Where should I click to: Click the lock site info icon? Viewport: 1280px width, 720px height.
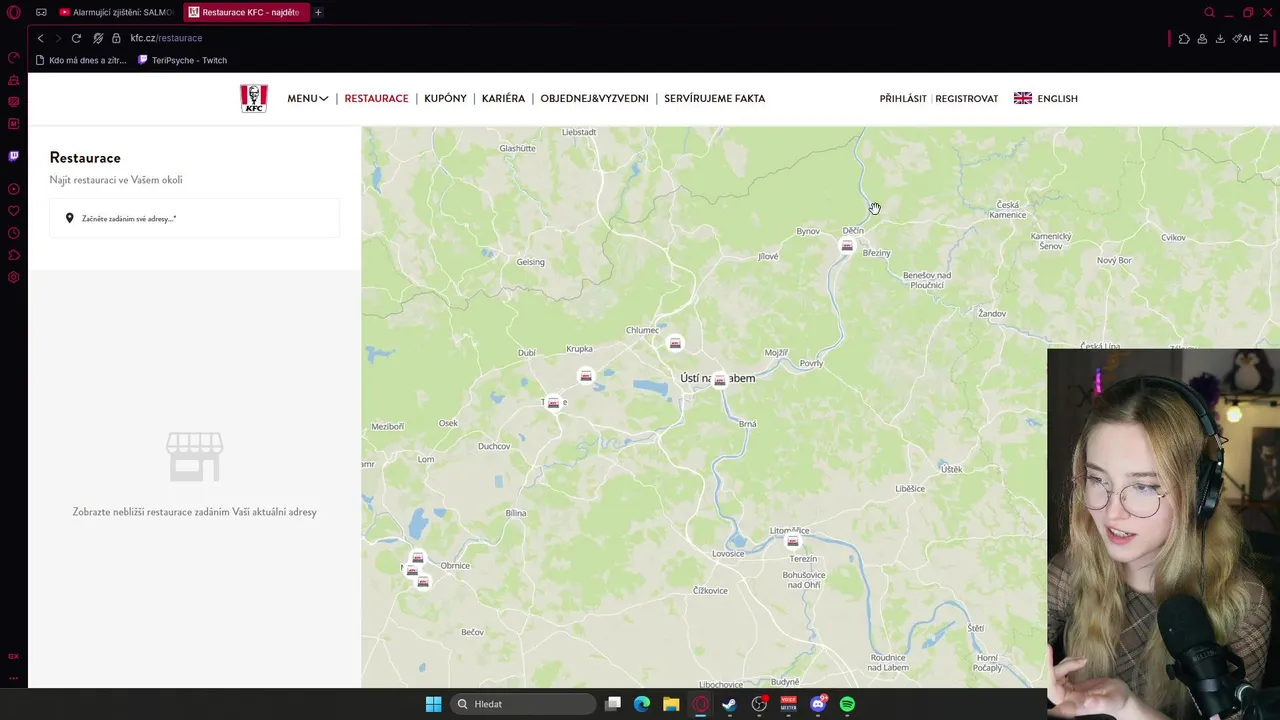tap(116, 38)
